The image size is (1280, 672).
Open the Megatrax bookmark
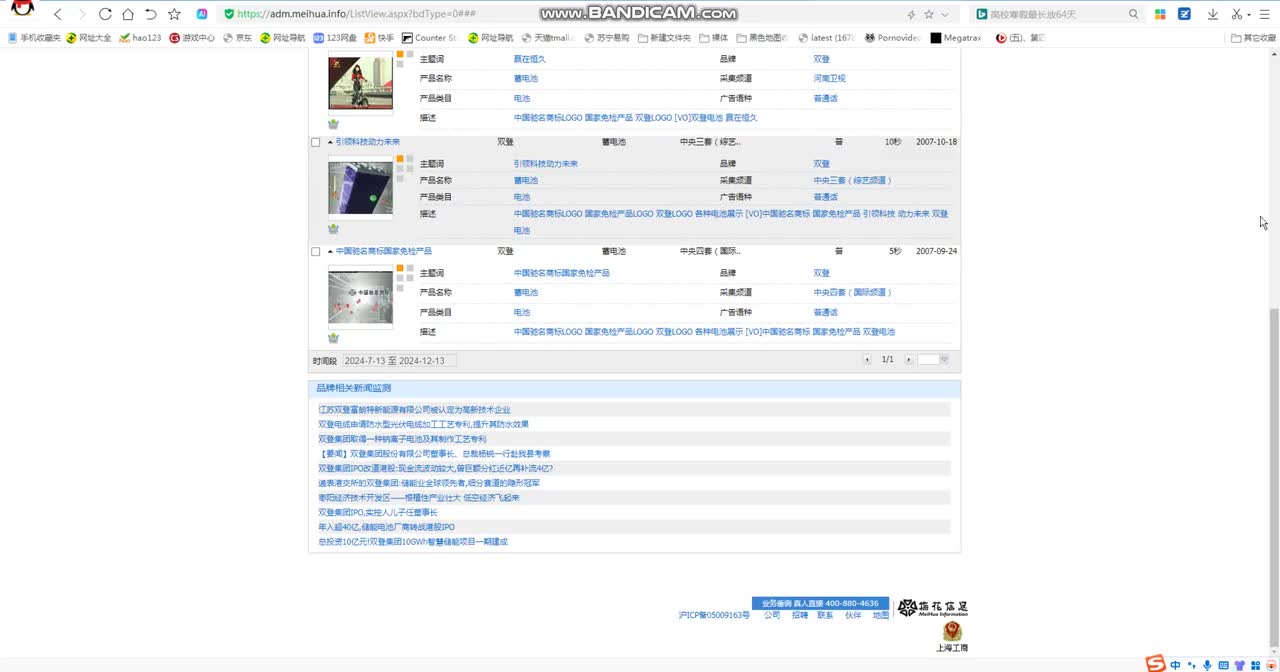pyautogui.click(x=955, y=38)
